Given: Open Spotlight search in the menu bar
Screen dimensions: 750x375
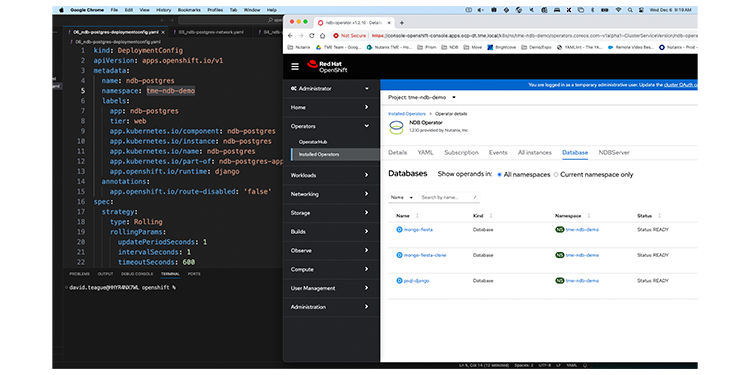Looking at the screenshot, I should coord(630,10).
